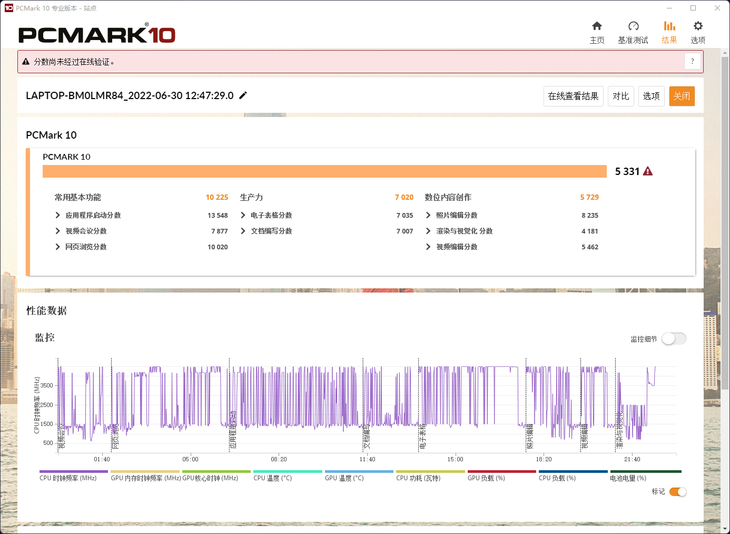Enable the monitoring details (监控细节) toggle

(673, 339)
